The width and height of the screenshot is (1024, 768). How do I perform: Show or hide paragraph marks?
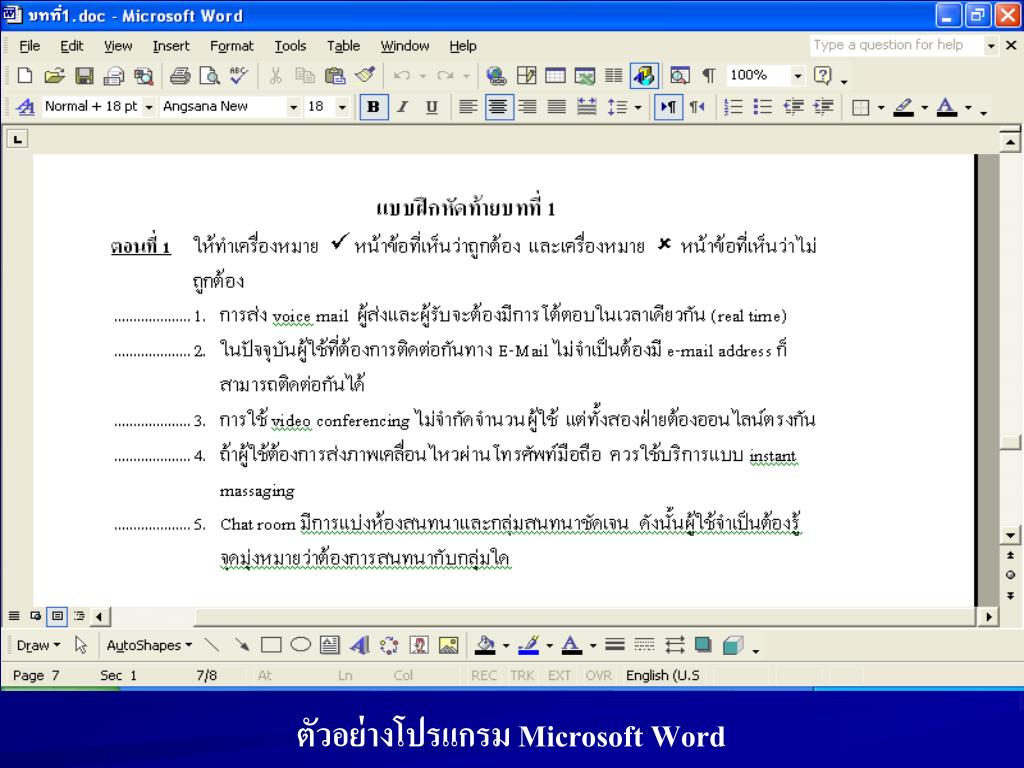click(x=709, y=76)
